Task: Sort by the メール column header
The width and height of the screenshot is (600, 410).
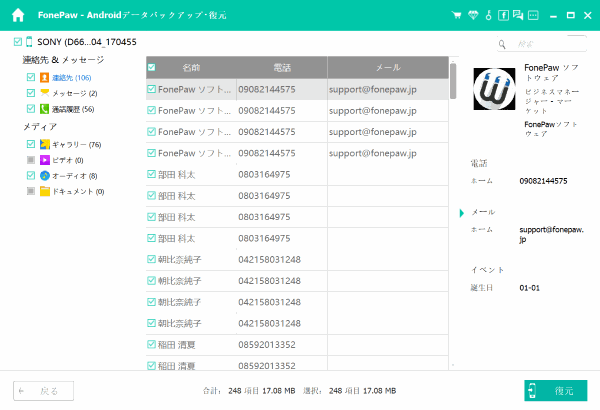Action: click(x=388, y=68)
